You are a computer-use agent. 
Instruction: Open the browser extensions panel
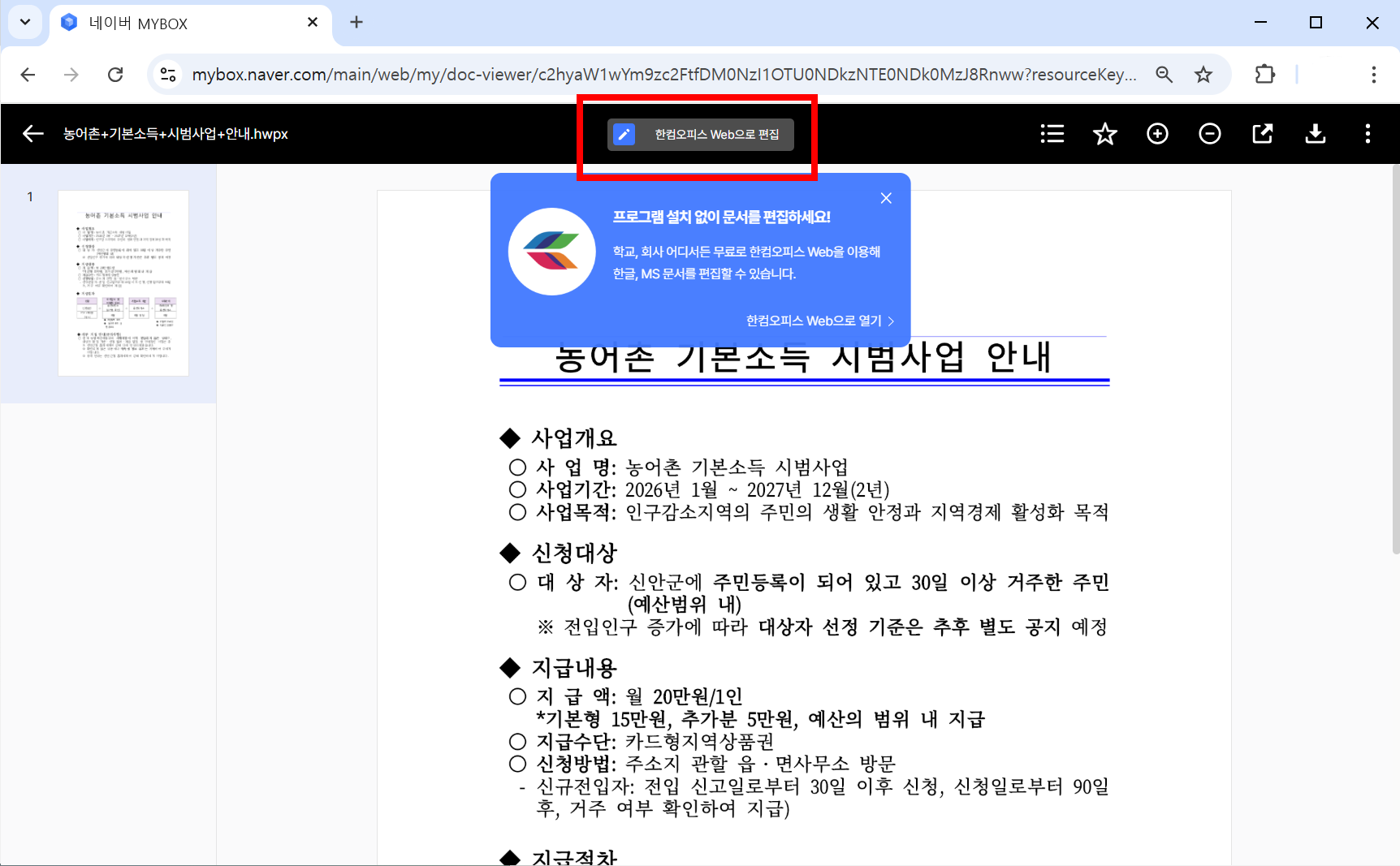[1264, 74]
